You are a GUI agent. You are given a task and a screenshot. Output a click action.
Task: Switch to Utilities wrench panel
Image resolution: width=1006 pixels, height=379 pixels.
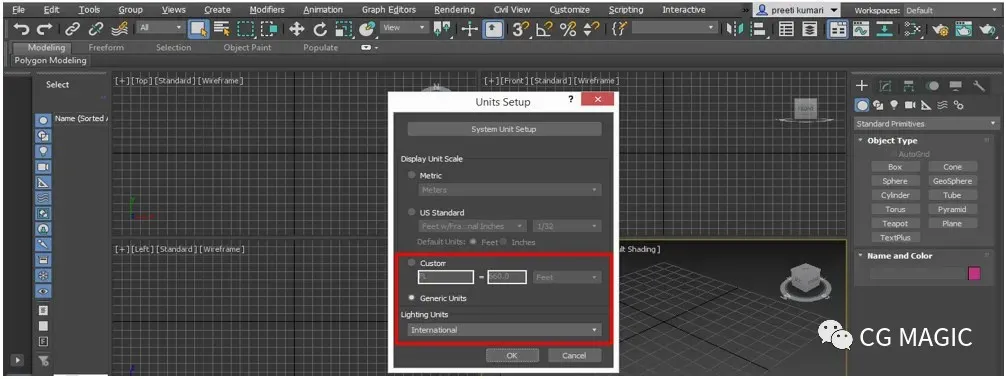tap(979, 86)
